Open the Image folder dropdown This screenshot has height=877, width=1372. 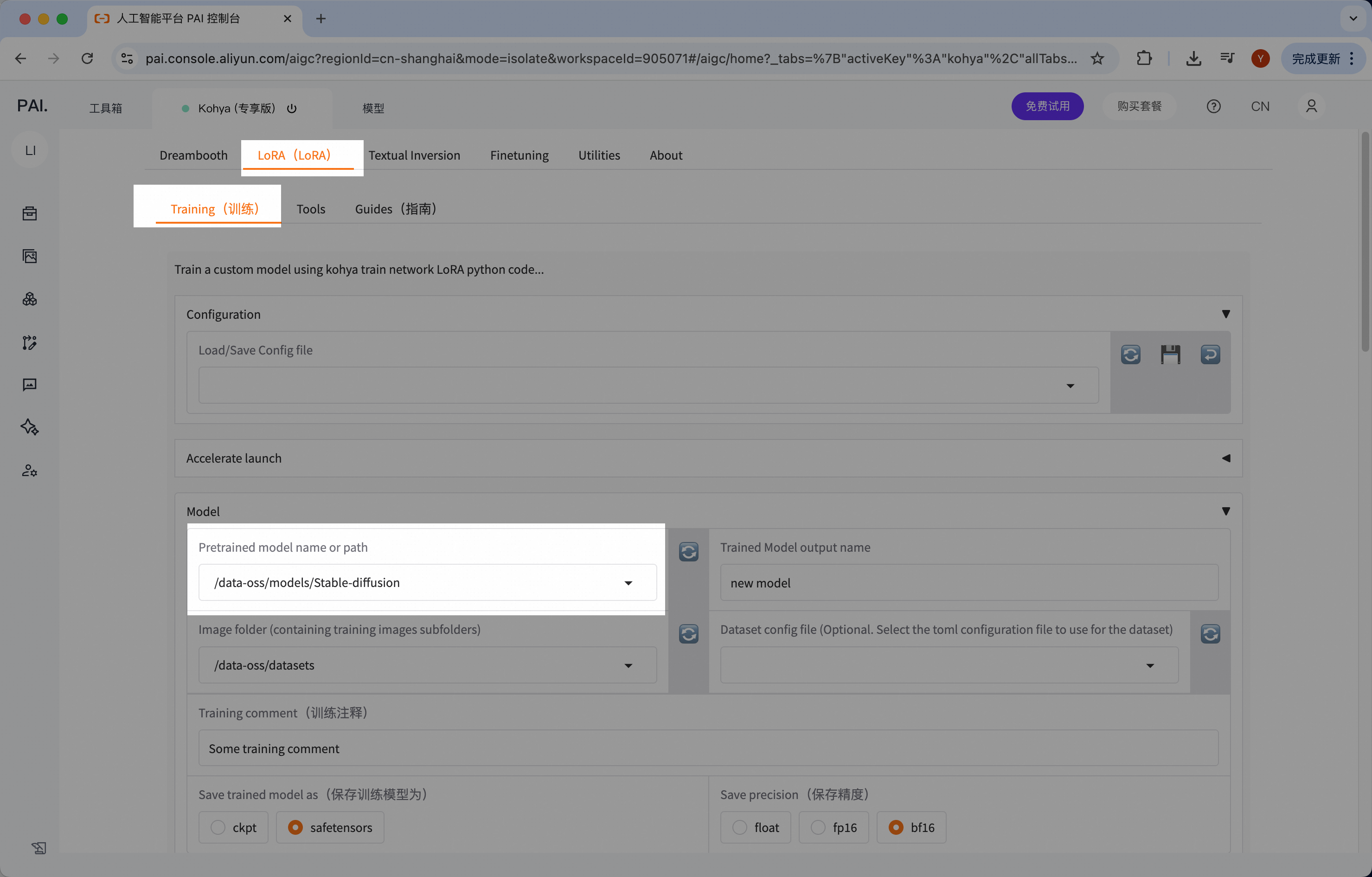[x=628, y=665]
